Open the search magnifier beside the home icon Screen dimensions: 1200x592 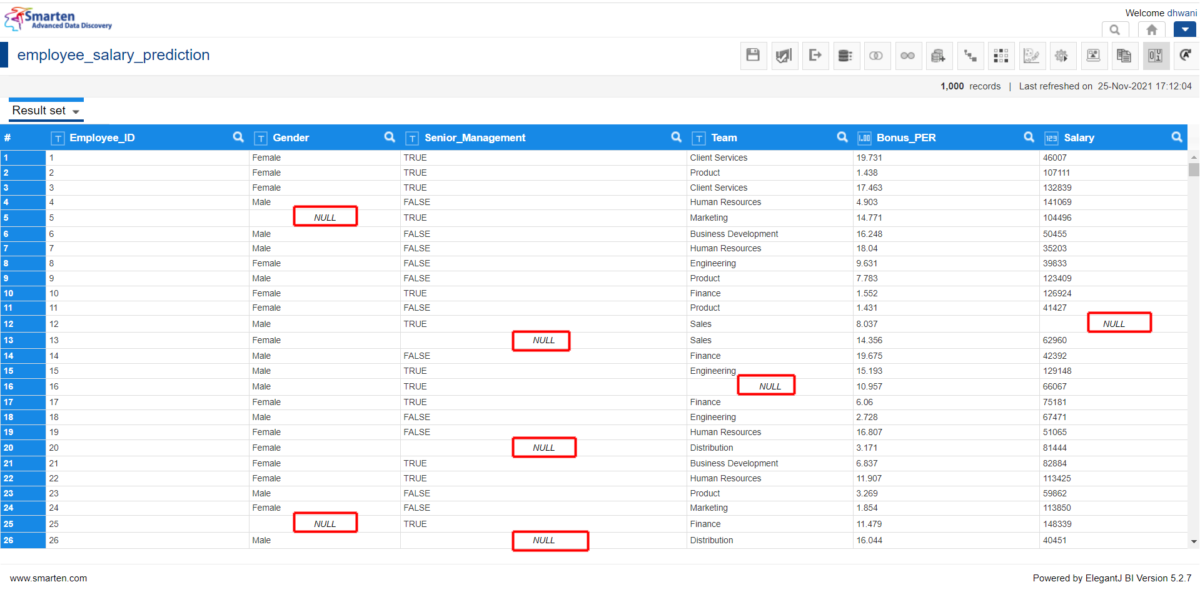[x=1114, y=29]
